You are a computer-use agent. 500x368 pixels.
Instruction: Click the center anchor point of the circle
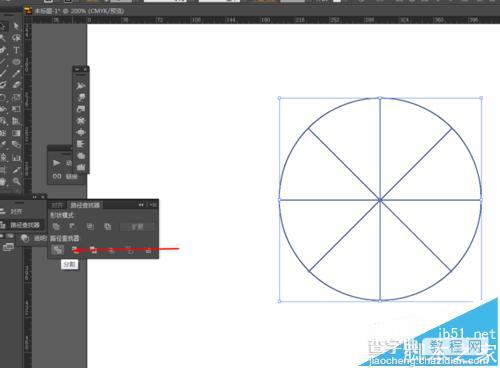(x=380, y=200)
